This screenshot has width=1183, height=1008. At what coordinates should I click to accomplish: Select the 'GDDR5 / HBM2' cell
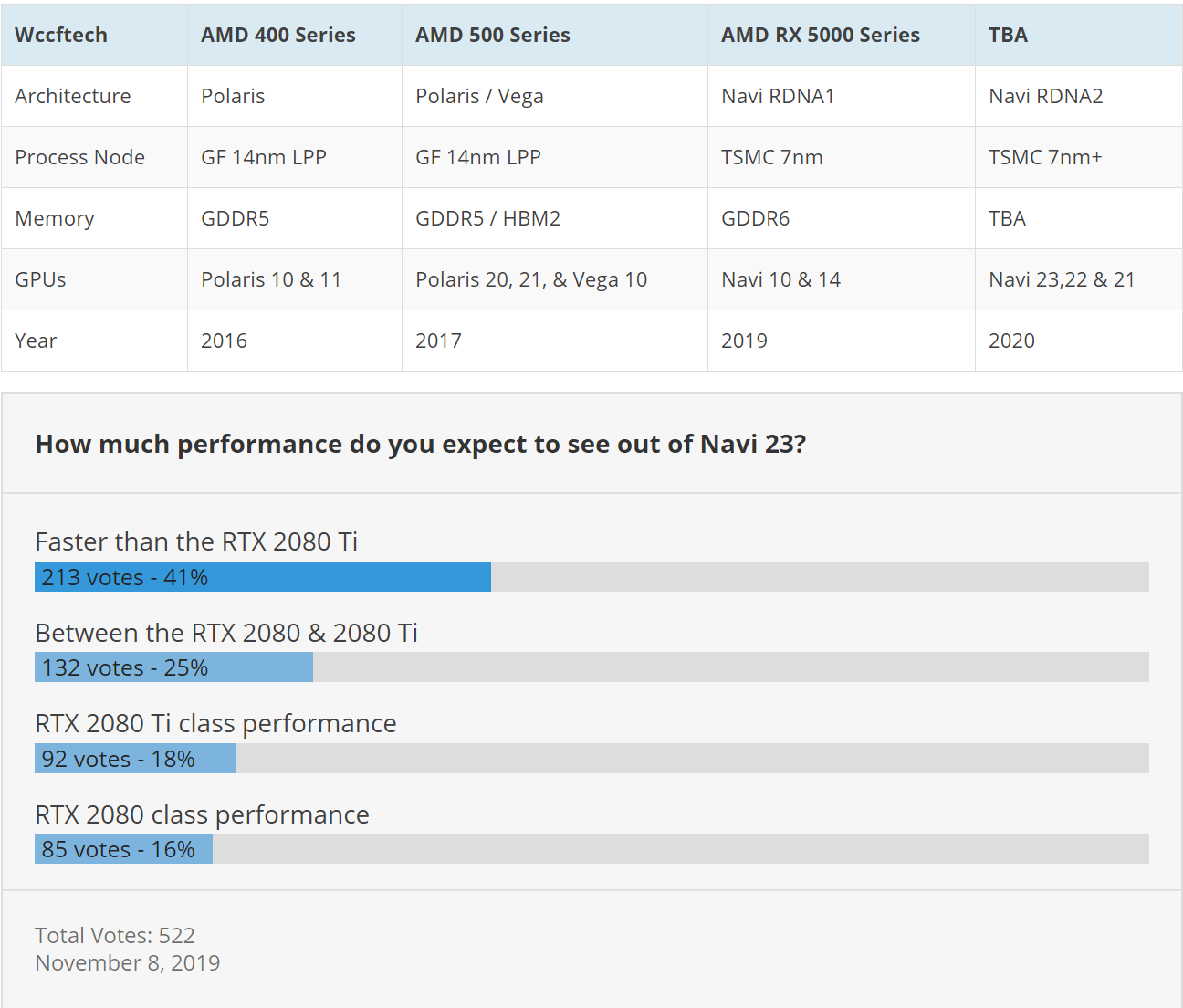555,218
